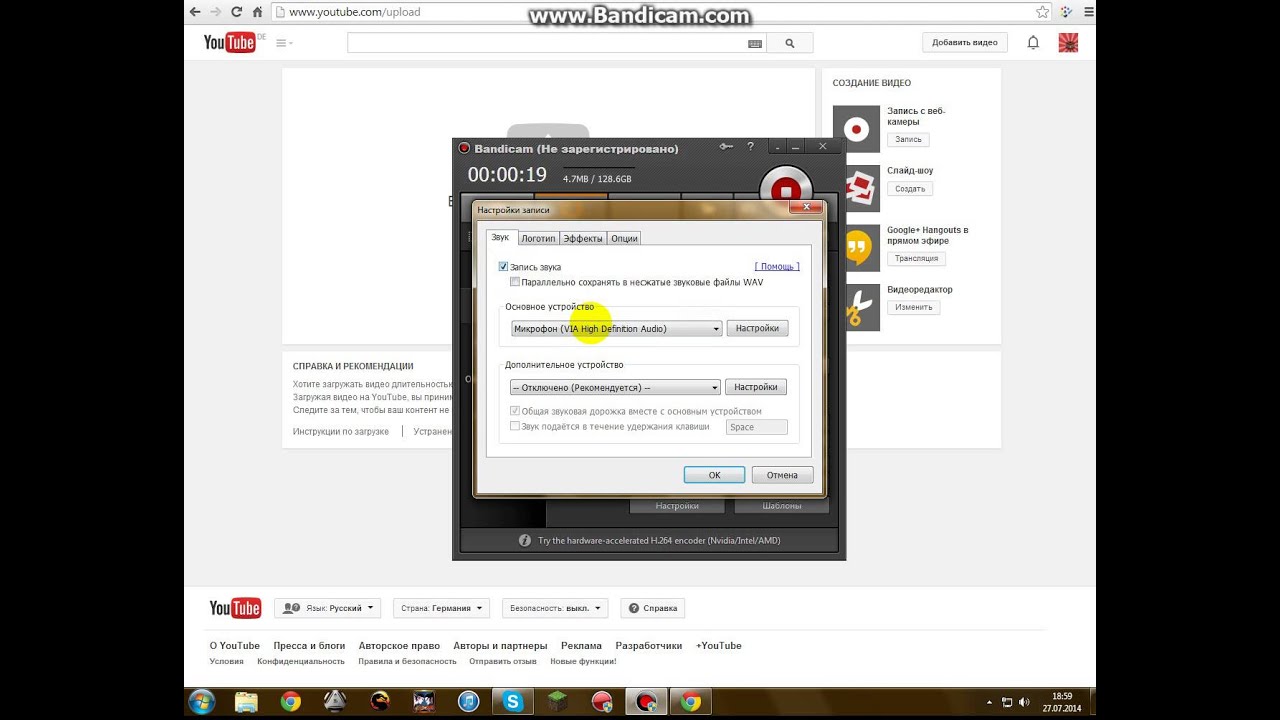
Task: Open the on-screen keyboard icon in search box
Action: click(755, 44)
